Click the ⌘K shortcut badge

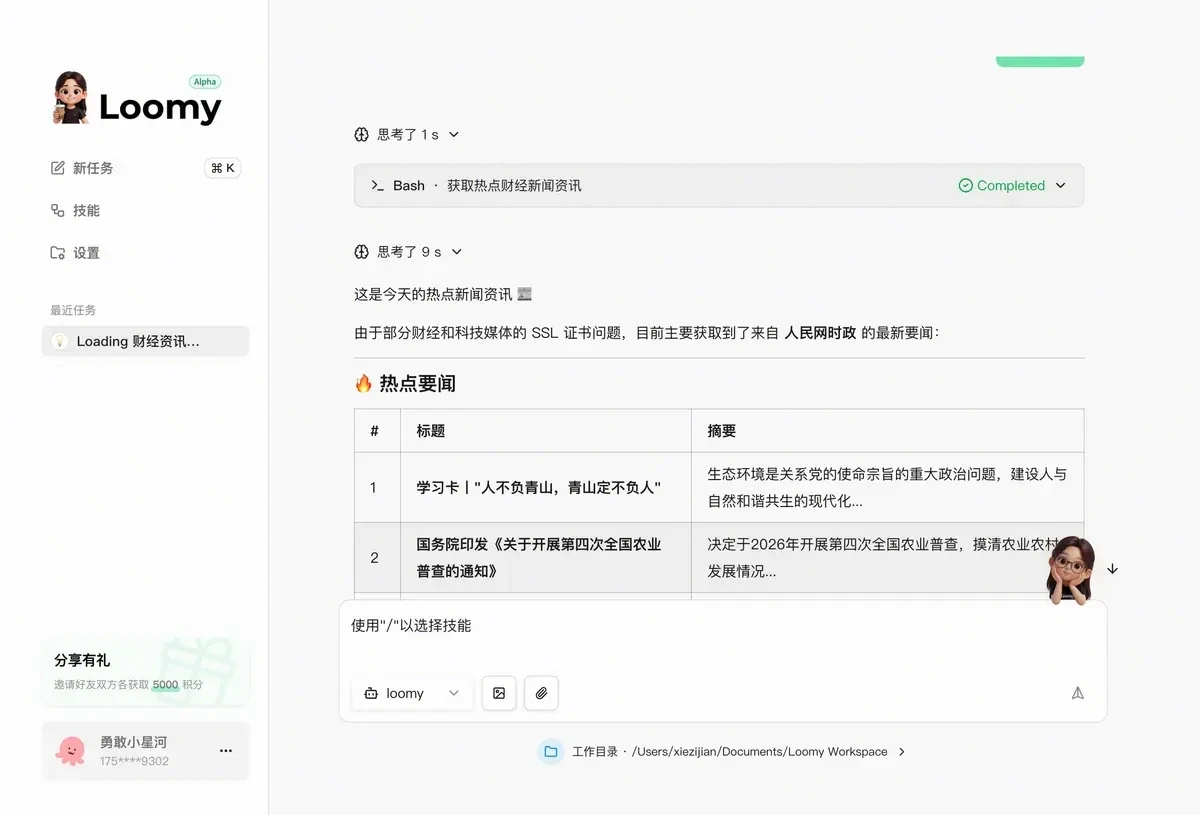pyautogui.click(x=223, y=168)
